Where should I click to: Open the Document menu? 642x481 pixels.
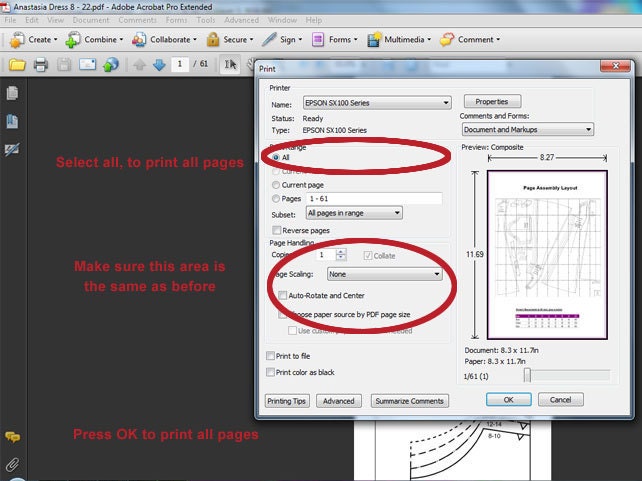pos(91,20)
